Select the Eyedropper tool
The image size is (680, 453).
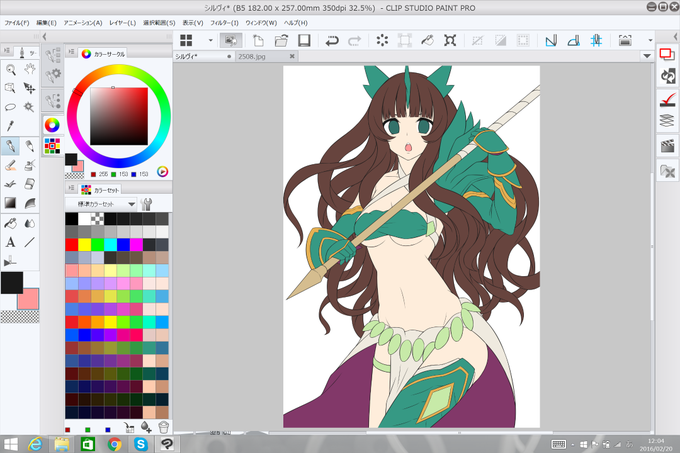[x=10, y=126]
